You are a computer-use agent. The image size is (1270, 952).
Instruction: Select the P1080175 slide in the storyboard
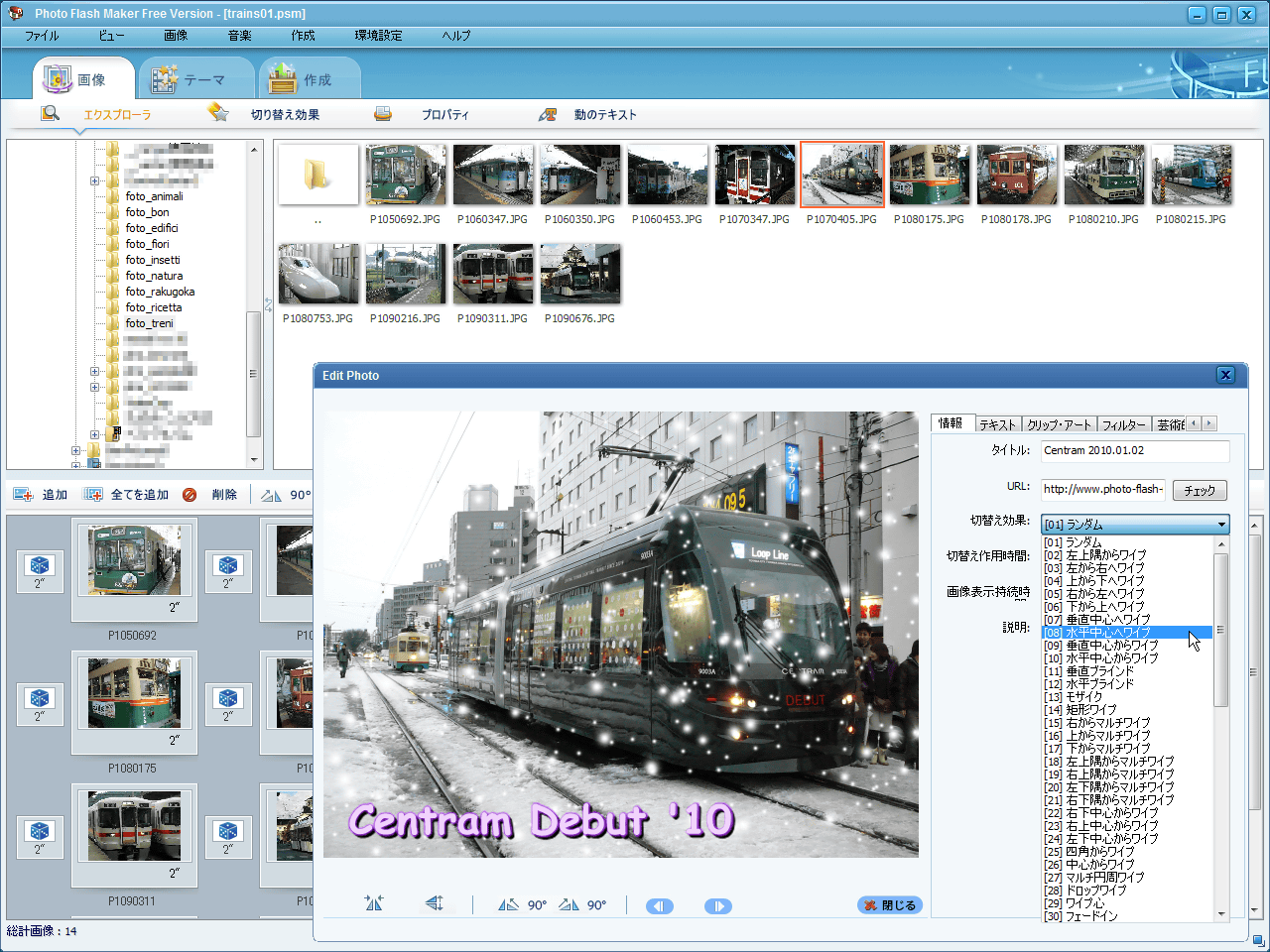[134, 702]
